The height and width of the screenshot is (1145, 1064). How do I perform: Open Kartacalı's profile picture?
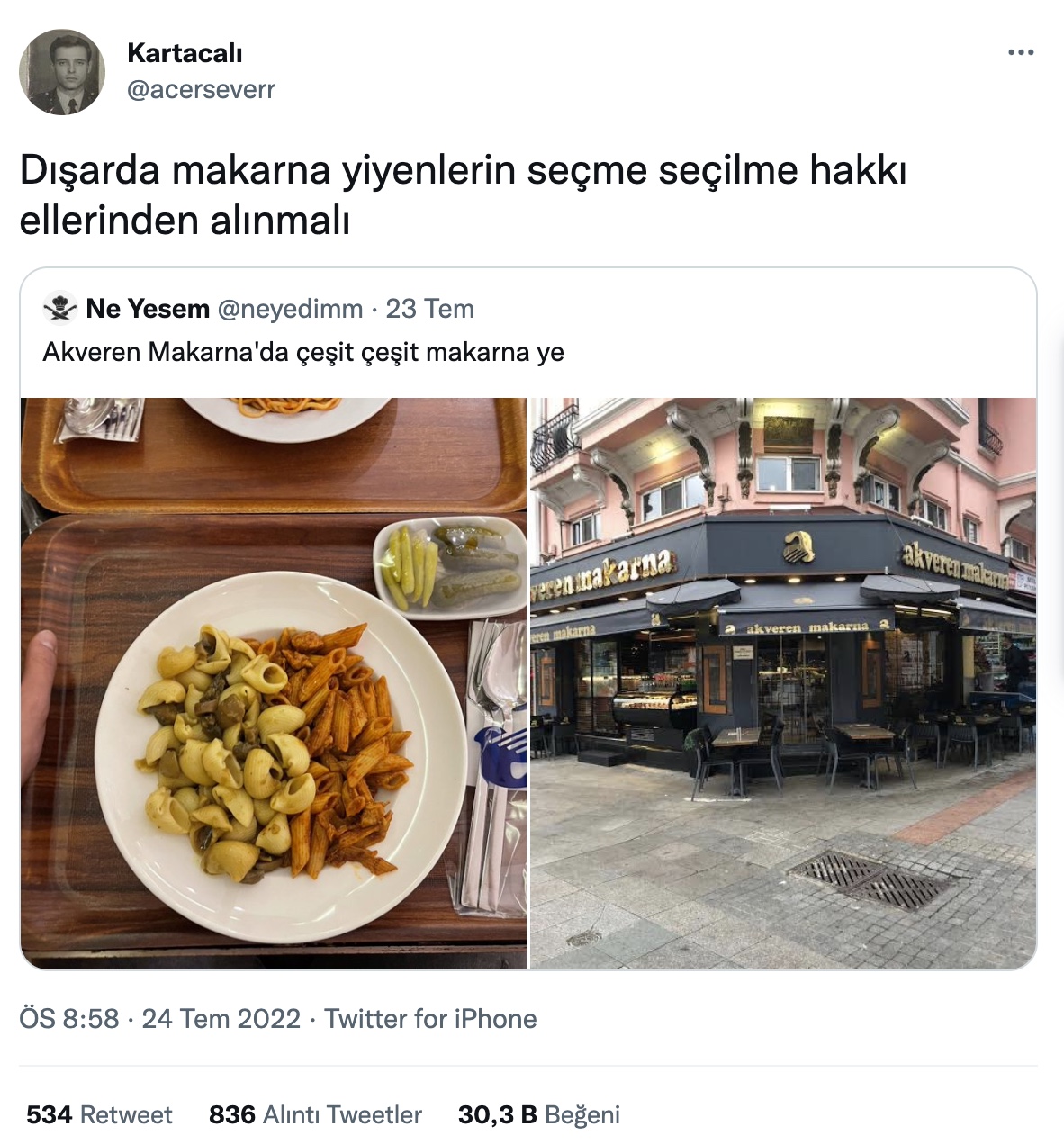[62, 72]
